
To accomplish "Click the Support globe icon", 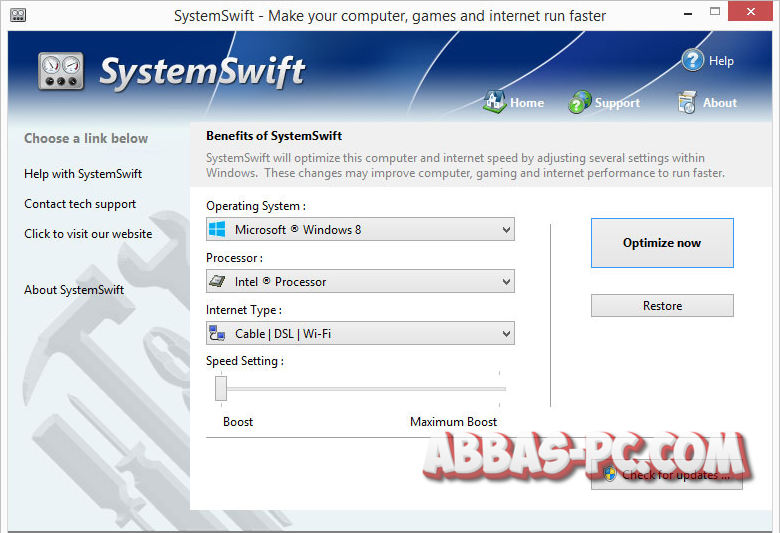I will pyautogui.click(x=580, y=102).
